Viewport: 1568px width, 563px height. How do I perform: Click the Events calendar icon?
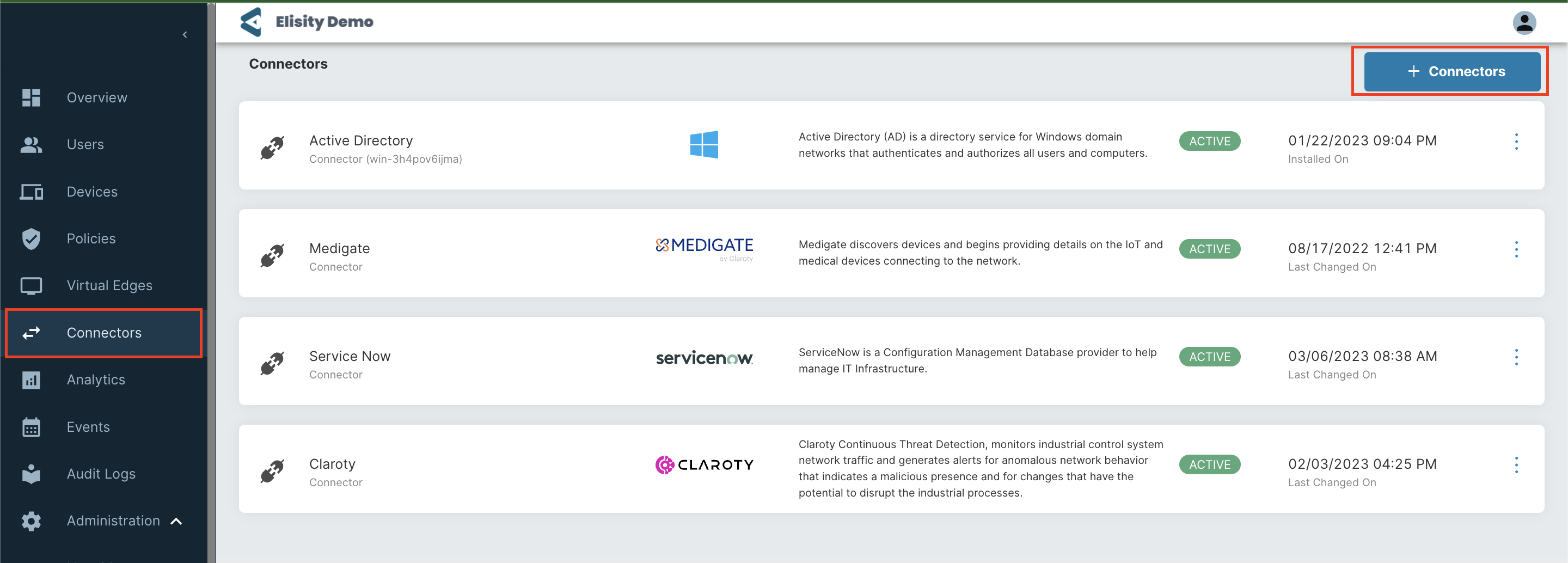click(x=31, y=427)
